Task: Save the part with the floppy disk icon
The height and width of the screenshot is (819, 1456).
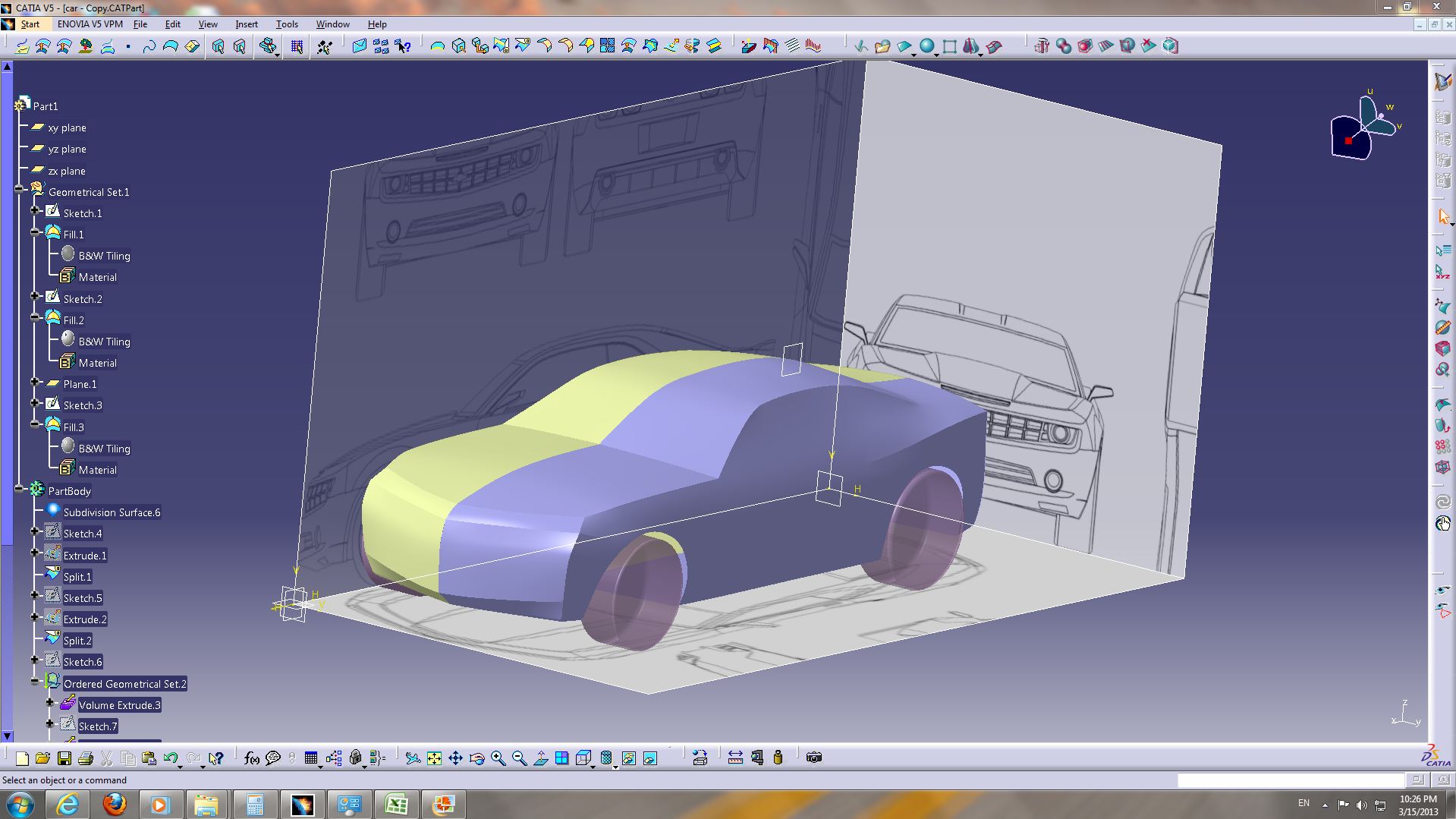Action: [64, 758]
